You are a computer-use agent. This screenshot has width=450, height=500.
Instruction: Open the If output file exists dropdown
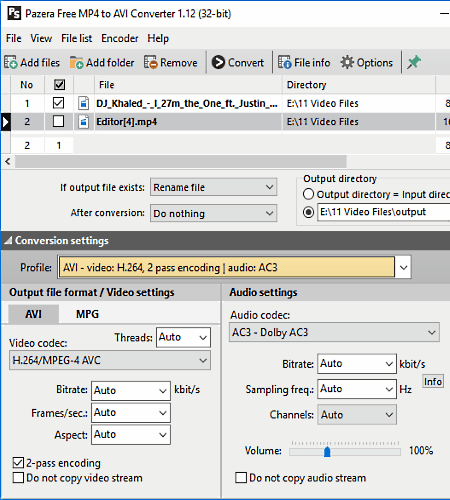click(x=213, y=187)
